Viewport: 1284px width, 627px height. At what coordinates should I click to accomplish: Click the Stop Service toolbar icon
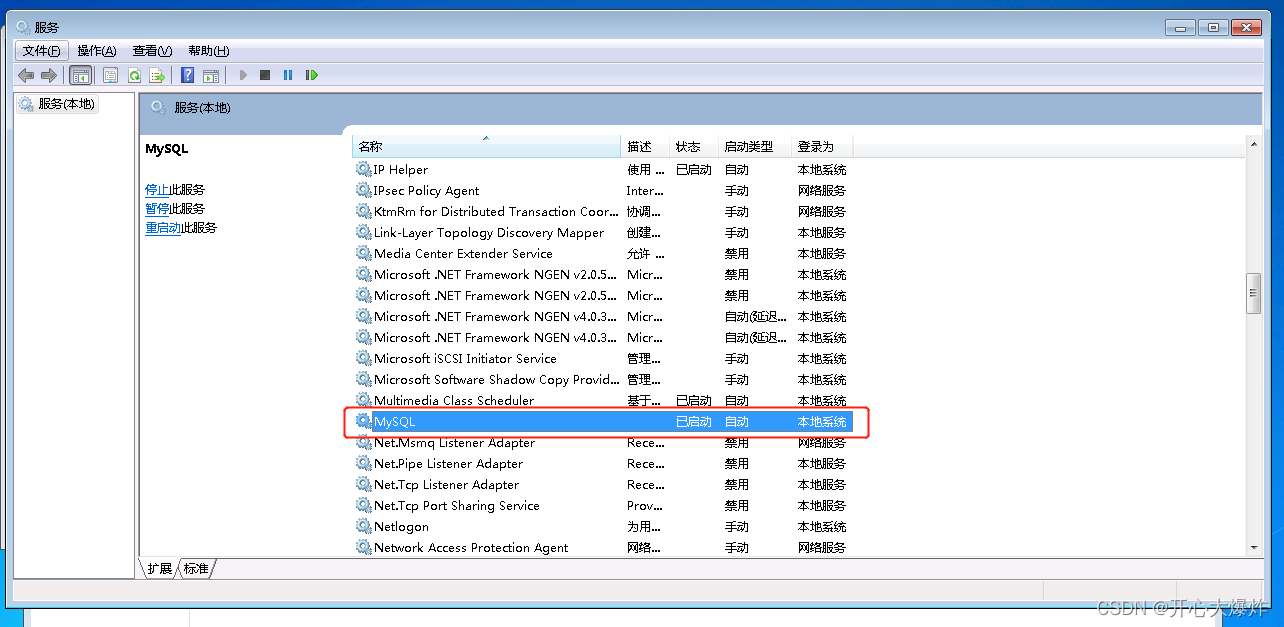point(265,75)
